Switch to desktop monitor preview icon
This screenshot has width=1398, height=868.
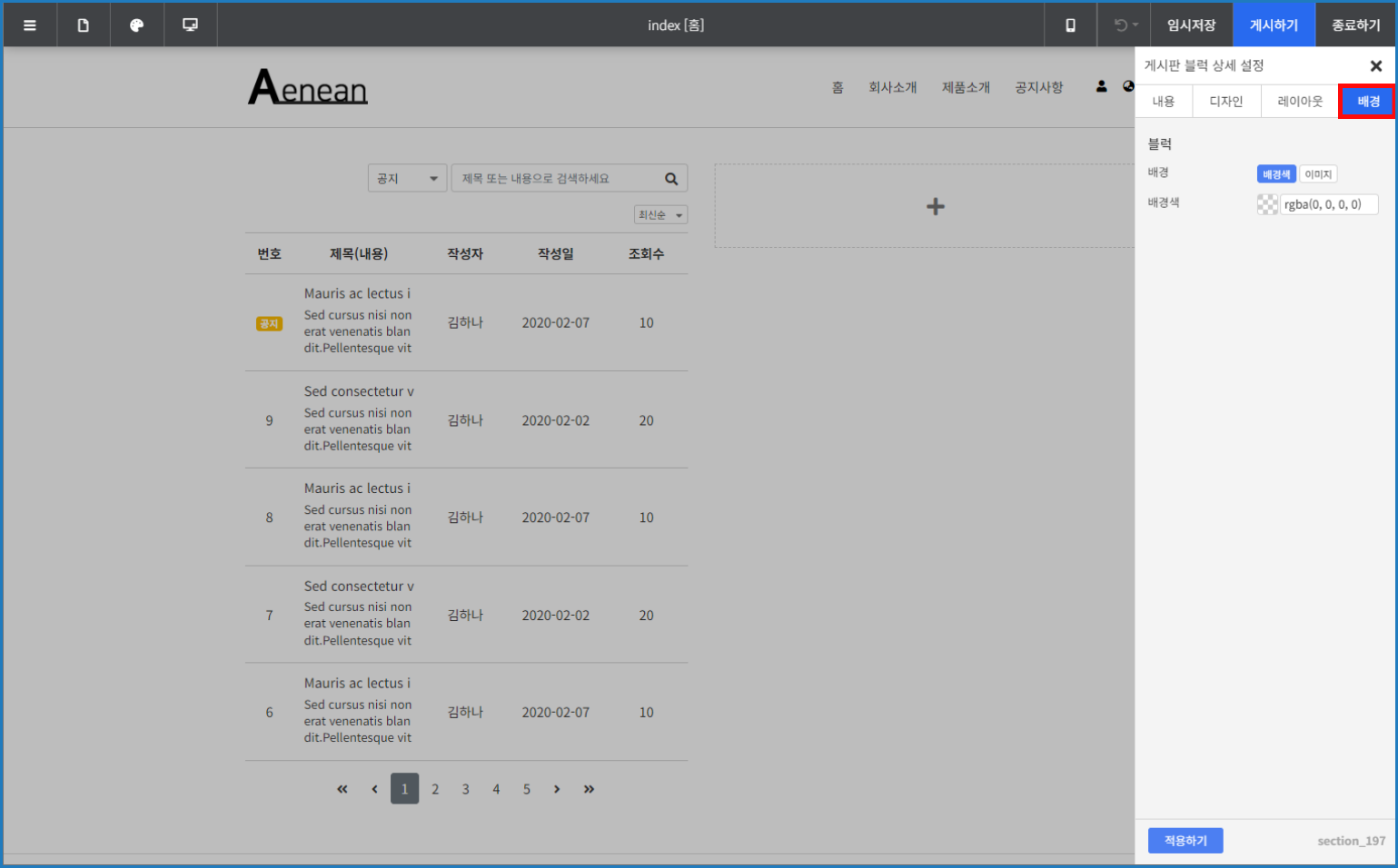(x=190, y=25)
